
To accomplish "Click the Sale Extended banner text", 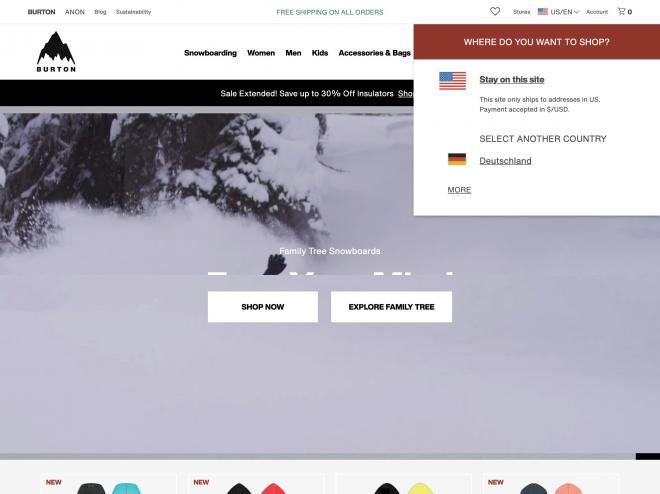I will (x=307, y=93).
